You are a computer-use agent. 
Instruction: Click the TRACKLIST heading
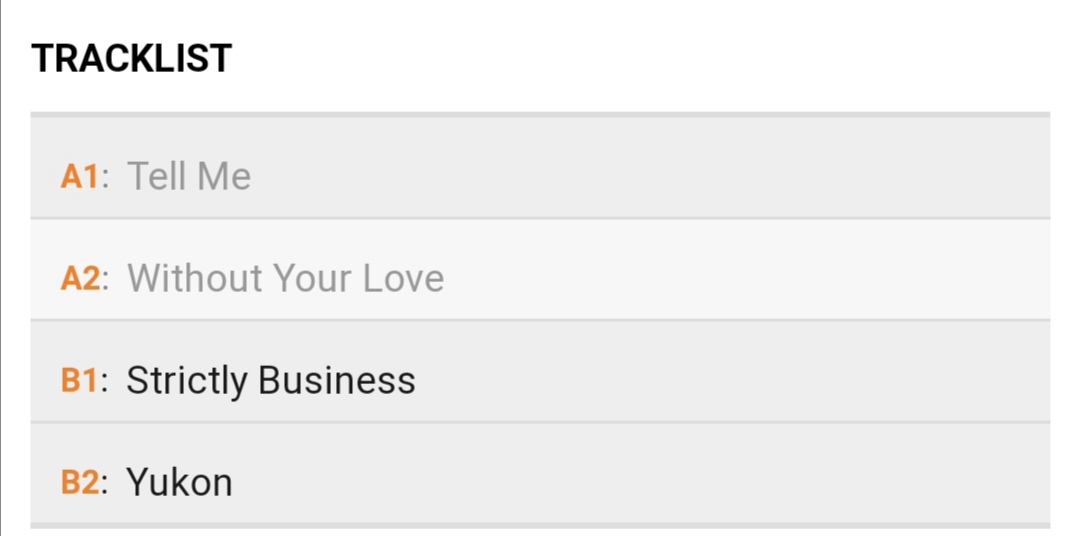(x=131, y=59)
